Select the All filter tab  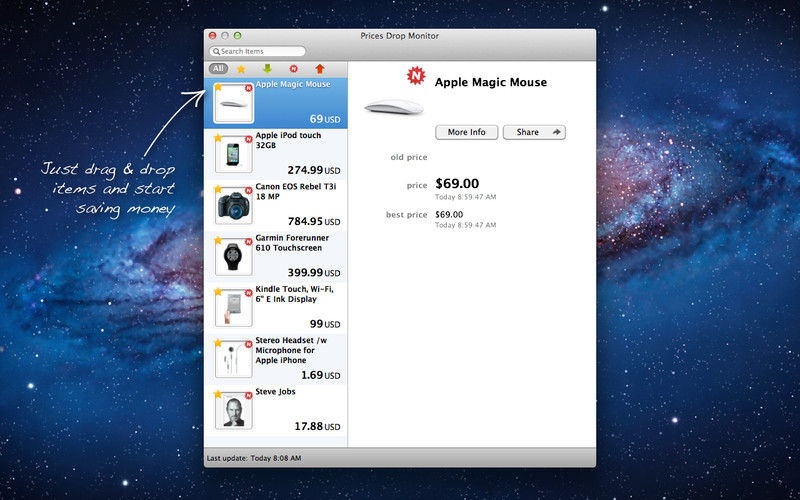[x=218, y=68]
